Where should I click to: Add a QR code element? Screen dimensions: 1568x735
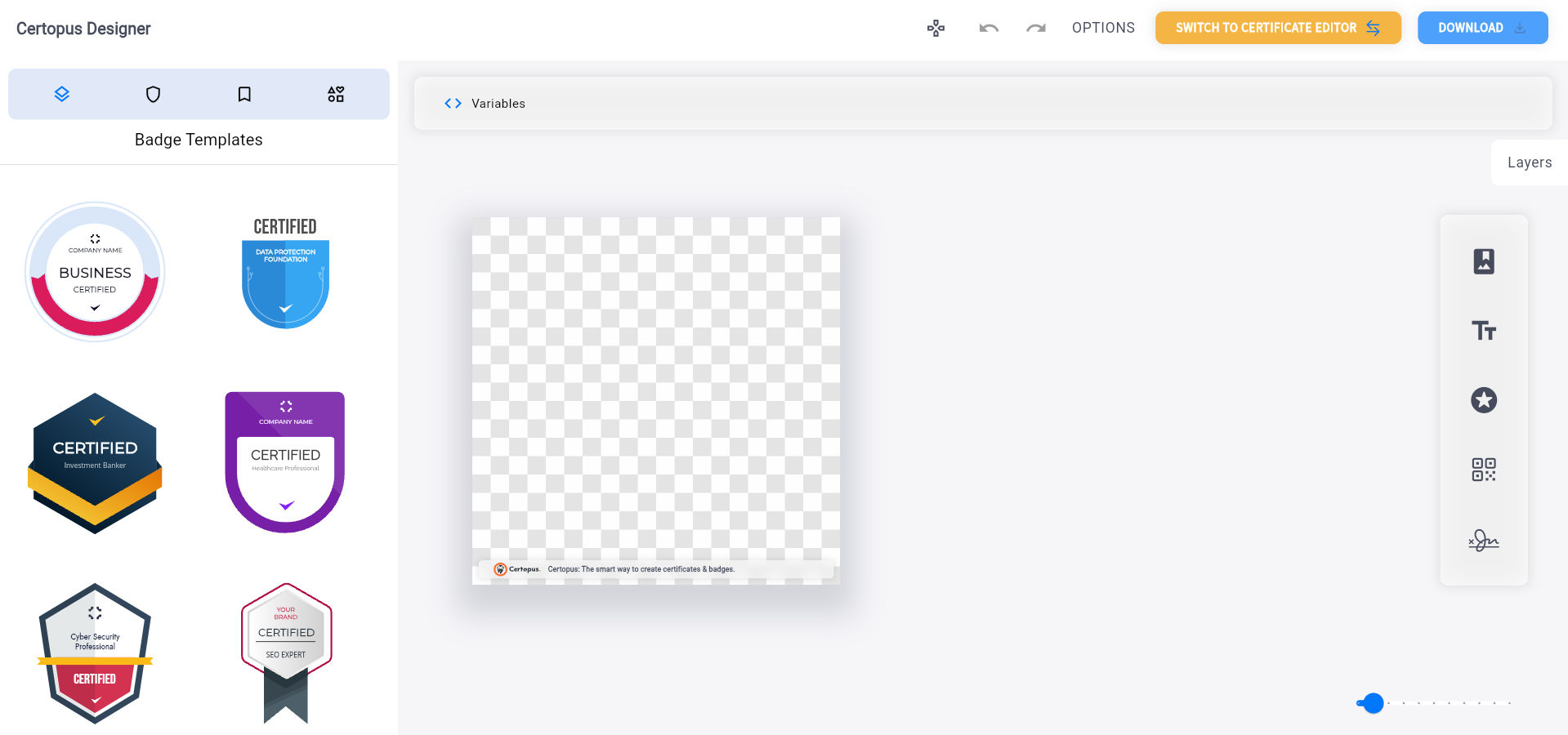coord(1484,470)
